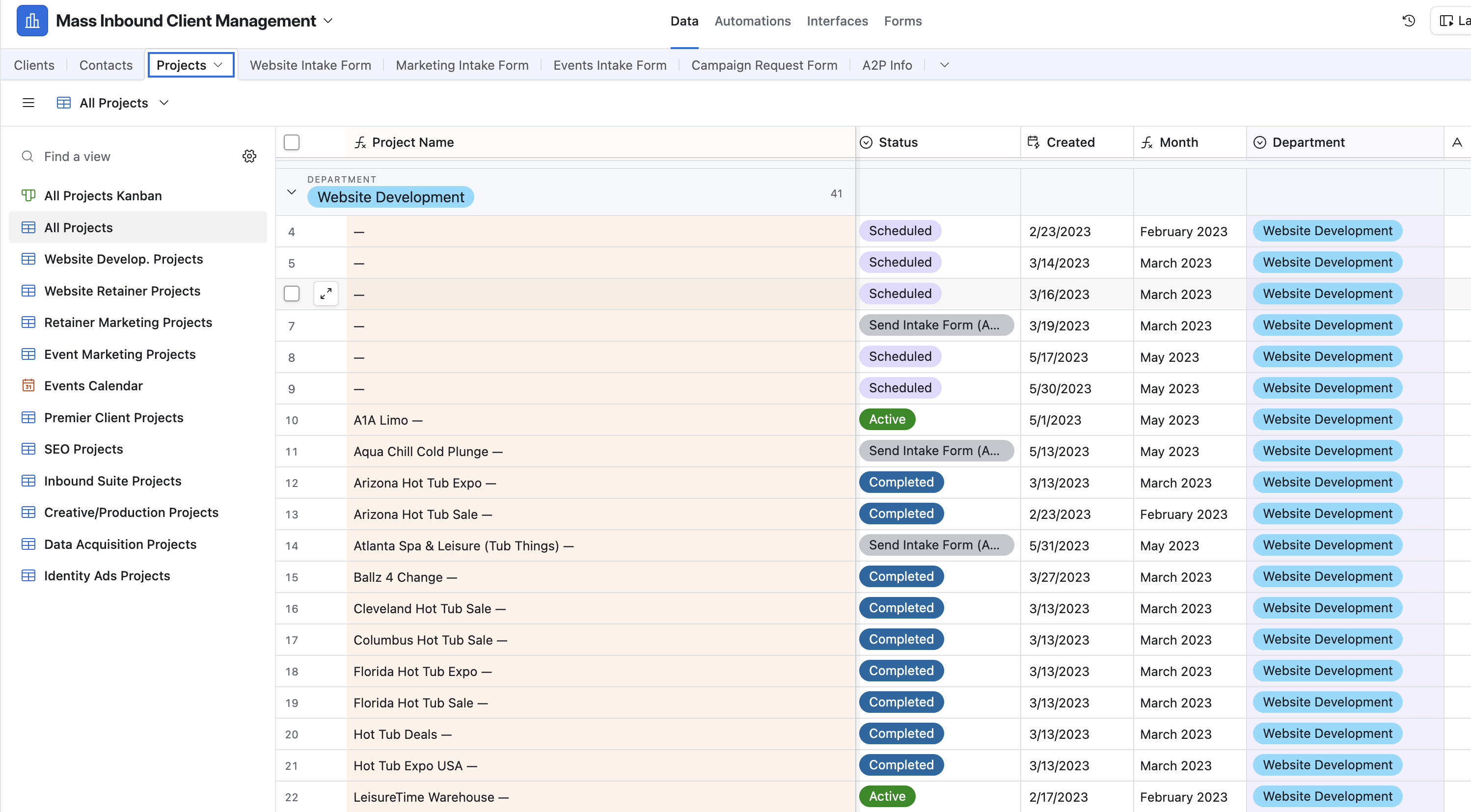The image size is (1471, 812).
Task: Click the magnifier icon in Find a view
Action: click(x=27, y=157)
